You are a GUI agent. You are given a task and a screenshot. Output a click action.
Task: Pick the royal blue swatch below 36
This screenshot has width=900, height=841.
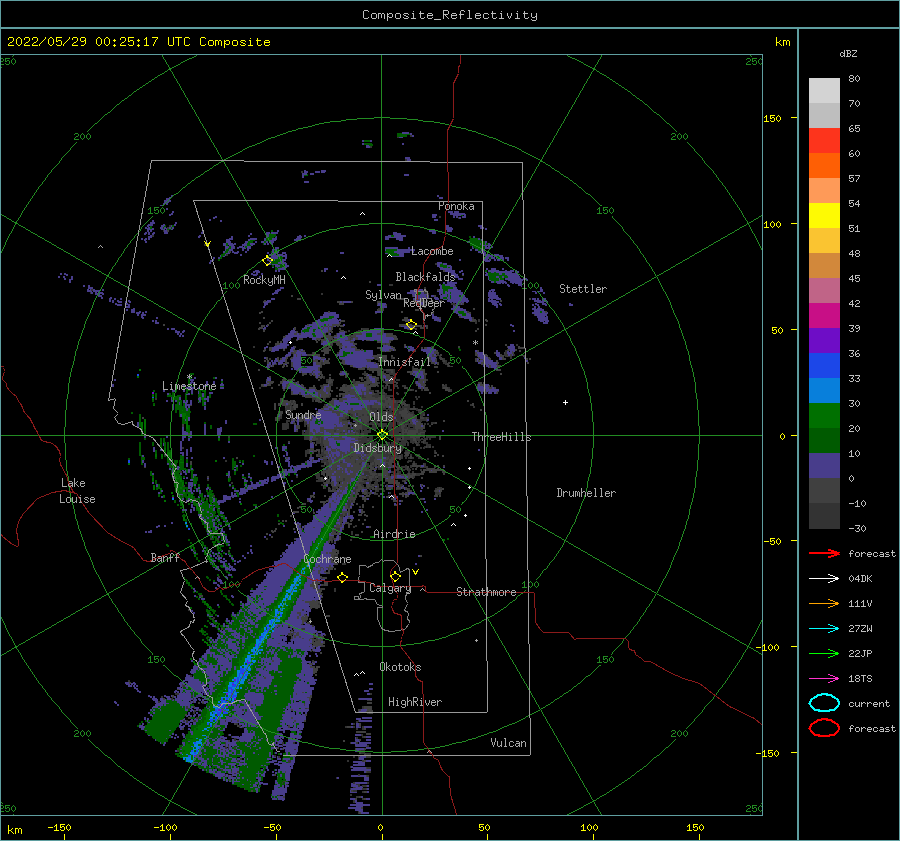(x=824, y=366)
